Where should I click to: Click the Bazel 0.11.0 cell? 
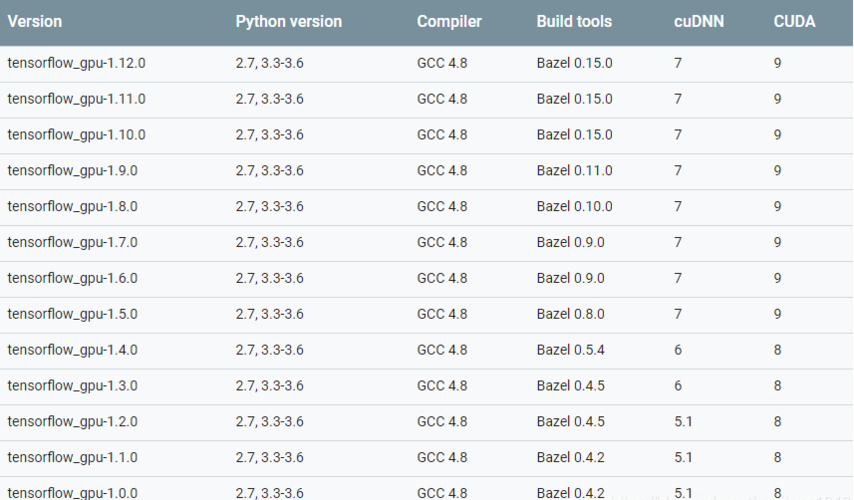click(x=574, y=171)
